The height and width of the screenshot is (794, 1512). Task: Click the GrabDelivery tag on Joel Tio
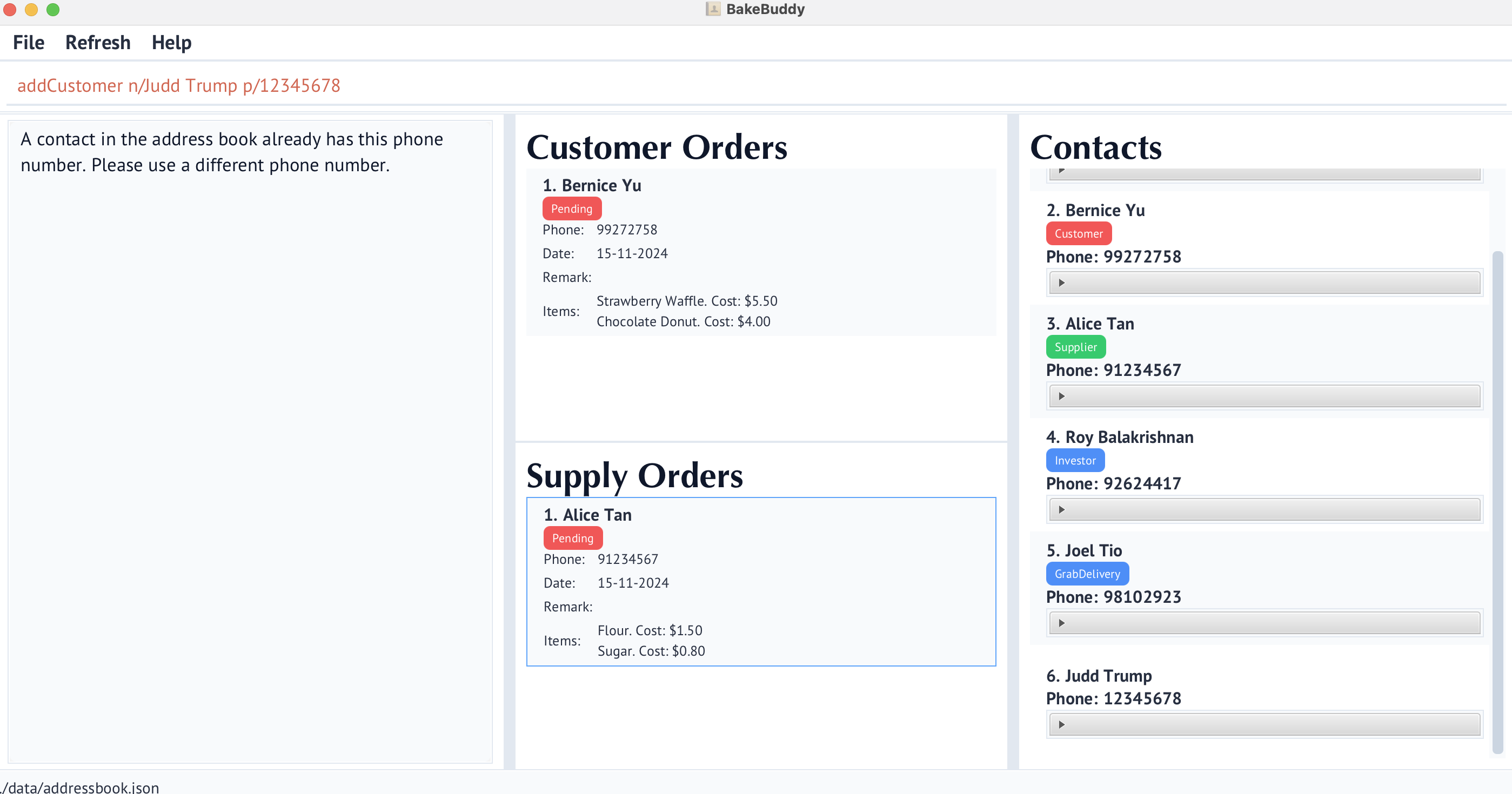[x=1087, y=574]
